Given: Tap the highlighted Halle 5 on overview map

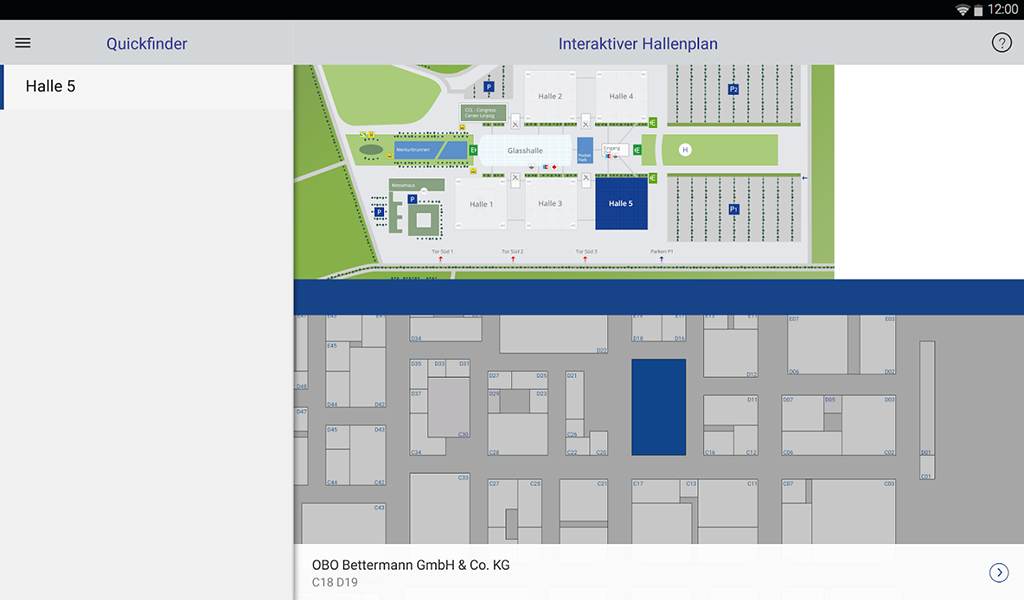Looking at the screenshot, I should coord(621,203).
